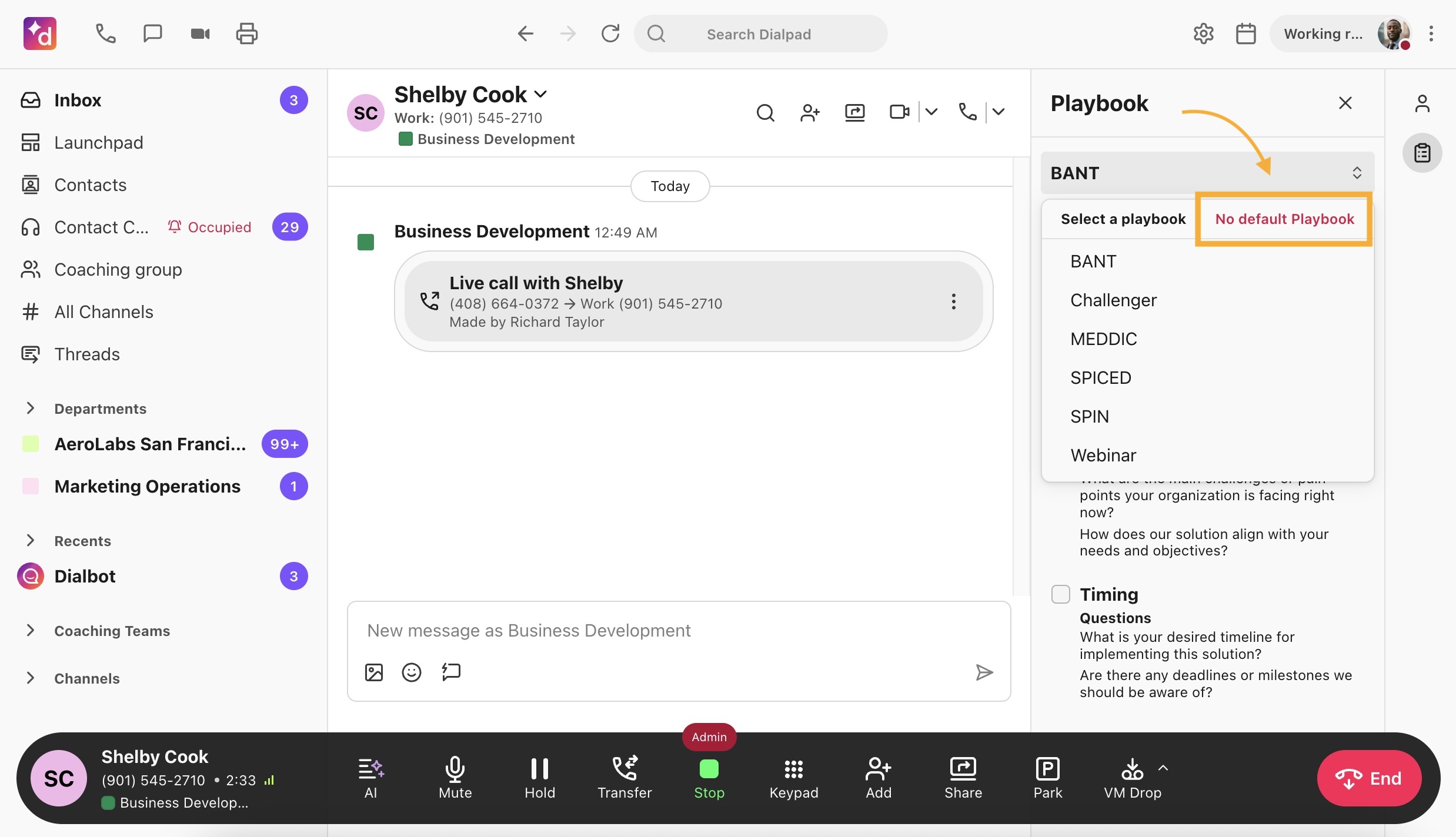Open the Dialpad logo home
Screen dimensions: 1456x837
pyautogui.click(x=39, y=34)
